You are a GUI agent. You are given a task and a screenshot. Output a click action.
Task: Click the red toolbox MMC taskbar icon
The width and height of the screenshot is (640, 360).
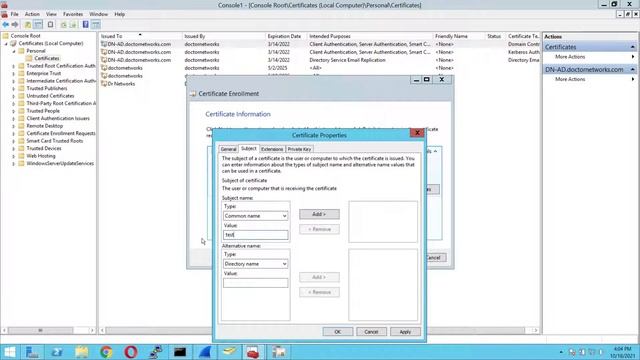253,352
